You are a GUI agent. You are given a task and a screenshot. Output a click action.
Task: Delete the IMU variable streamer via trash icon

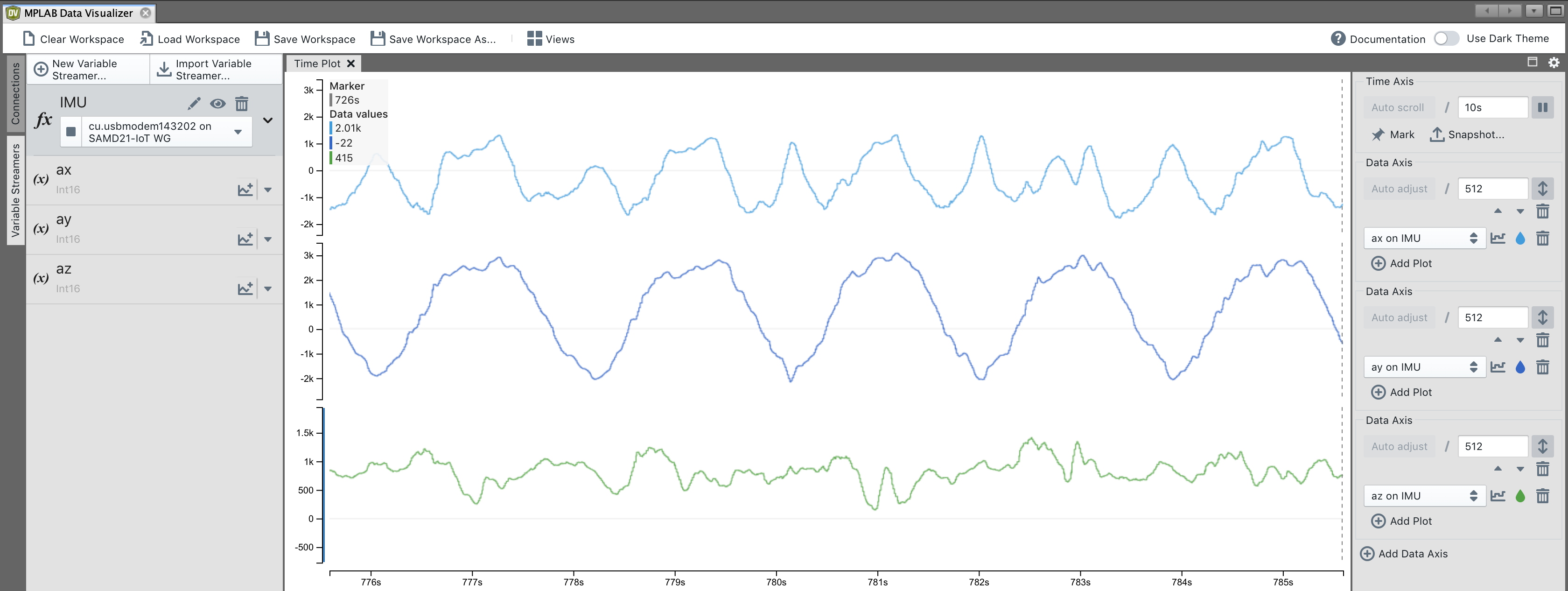pos(242,104)
